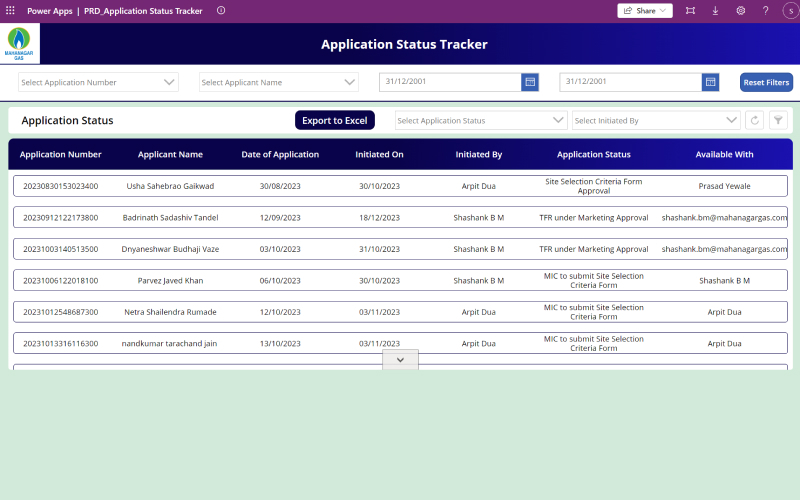The height and width of the screenshot is (500, 800).
Task: Open the user account avatar
Action: (791, 11)
